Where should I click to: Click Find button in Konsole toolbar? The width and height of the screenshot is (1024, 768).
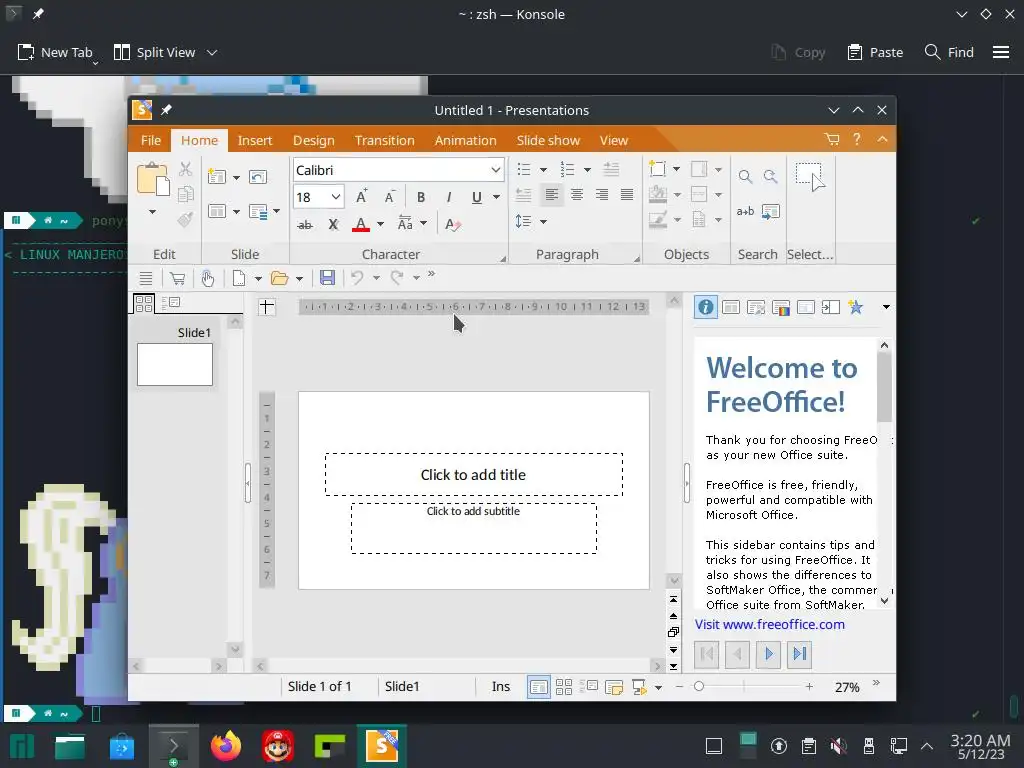point(949,52)
